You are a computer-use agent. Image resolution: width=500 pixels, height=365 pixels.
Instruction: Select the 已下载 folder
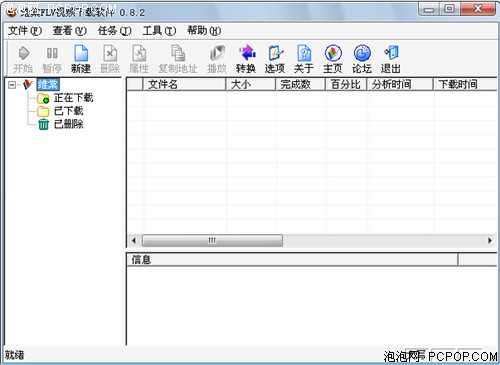point(69,111)
